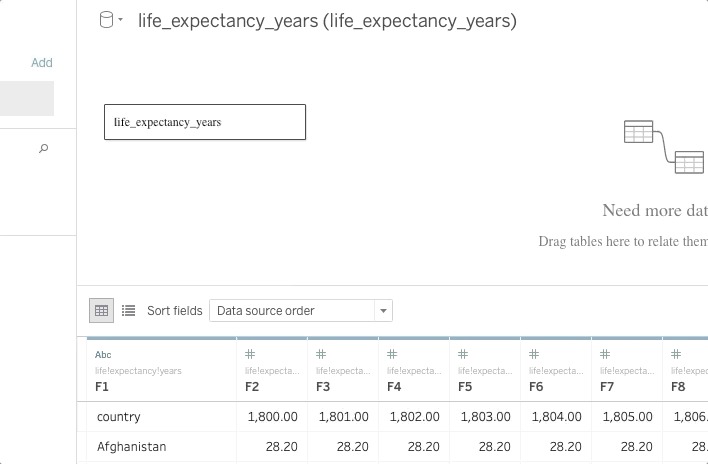This screenshot has width=708, height=464.
Task: Click the Afghanistan cell in the data grid
Action: click(132, 447)
